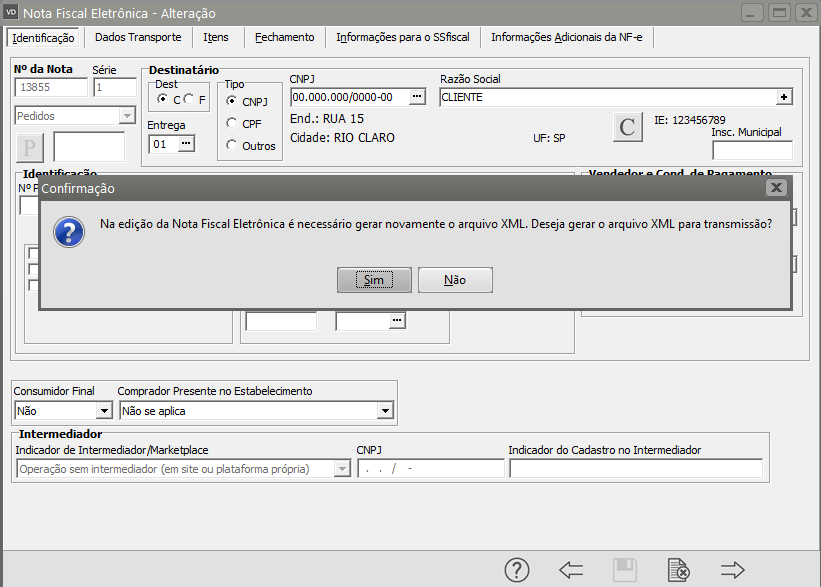Screen dimensions: 821x587
Task: Expand the Indicador de Intermediador dropdown
Action: coord(342,469)
